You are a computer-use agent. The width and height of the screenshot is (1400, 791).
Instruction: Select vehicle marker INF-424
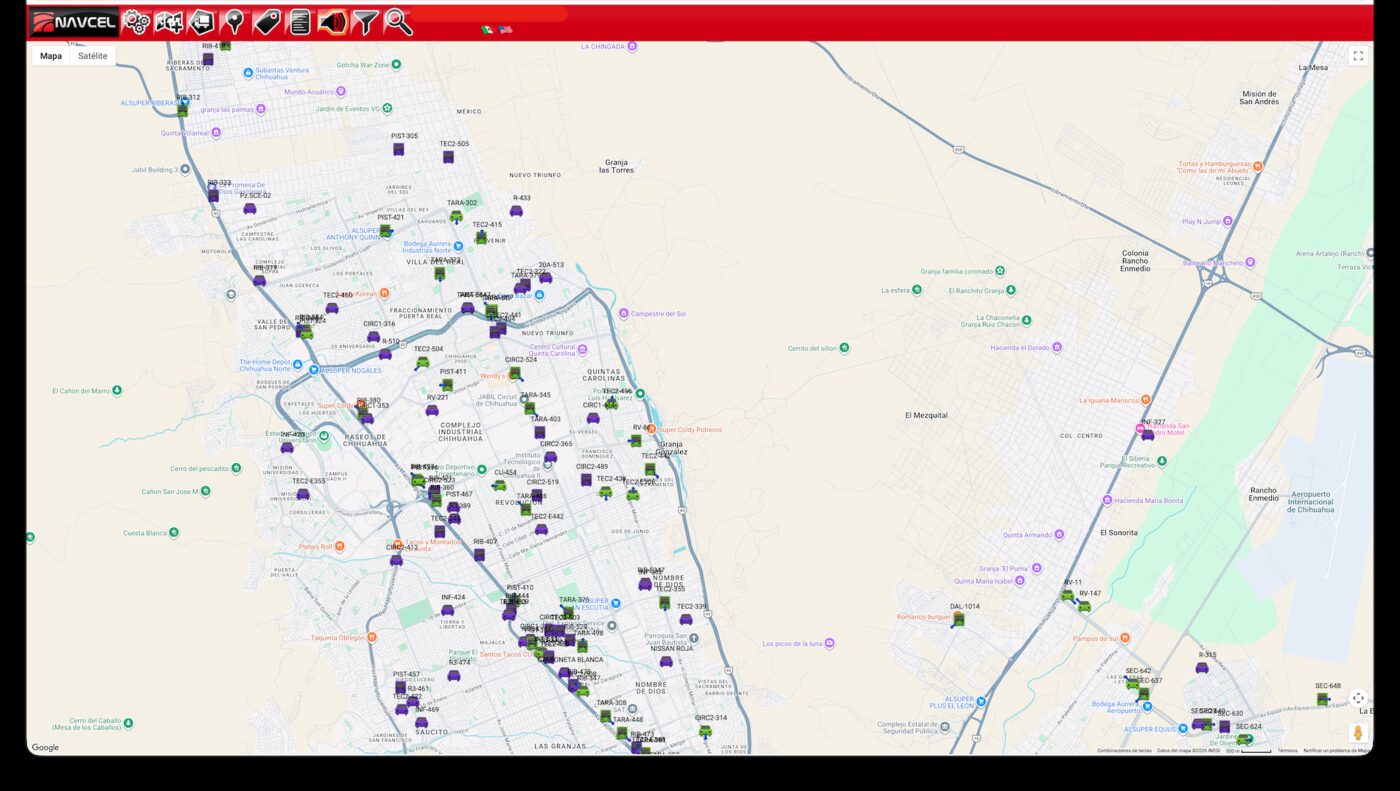[447, 610]
